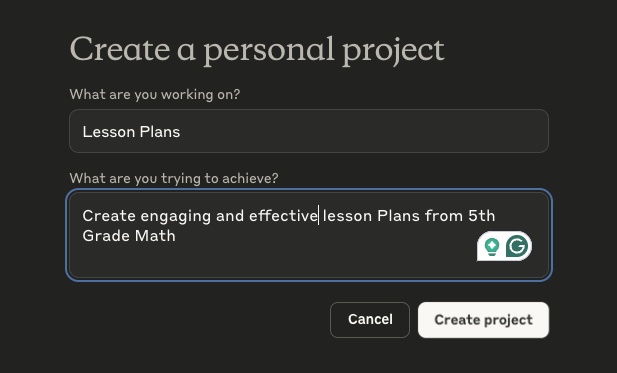The width and height of the screenshot is (617, 373).
Task: Place cursor on 'from' in the description
Action: 444,216
